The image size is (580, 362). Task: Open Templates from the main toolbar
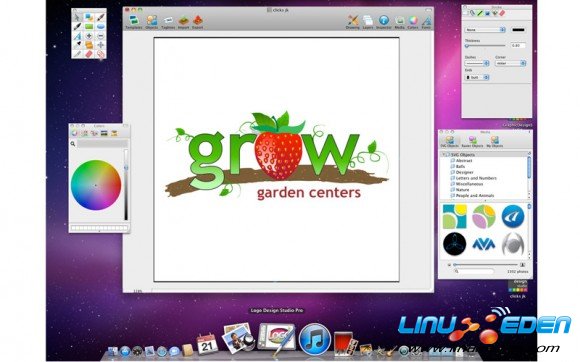coord(134,22)
